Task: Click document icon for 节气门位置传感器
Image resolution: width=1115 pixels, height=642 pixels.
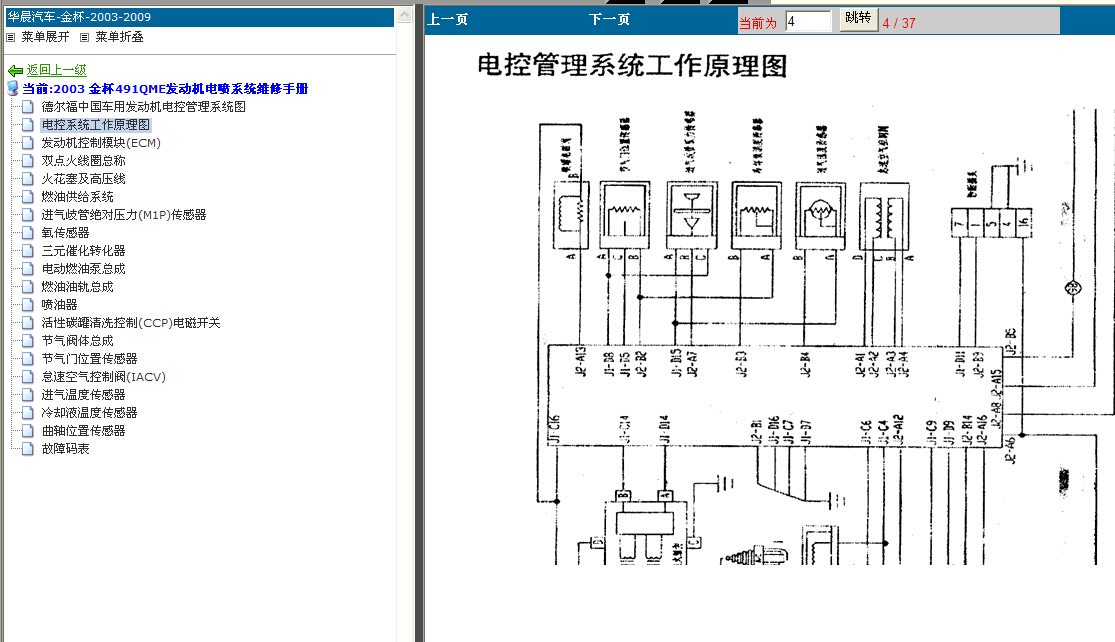Action: 28,359
